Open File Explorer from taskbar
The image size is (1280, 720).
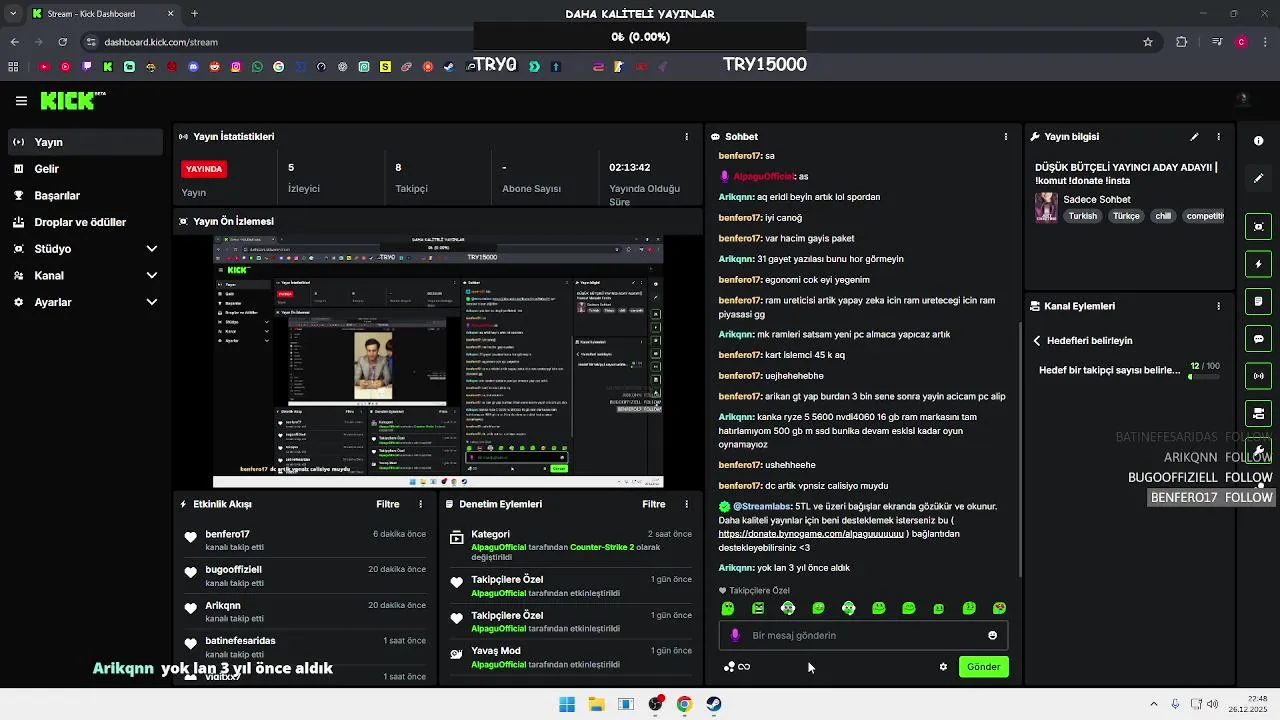point(596,704)
